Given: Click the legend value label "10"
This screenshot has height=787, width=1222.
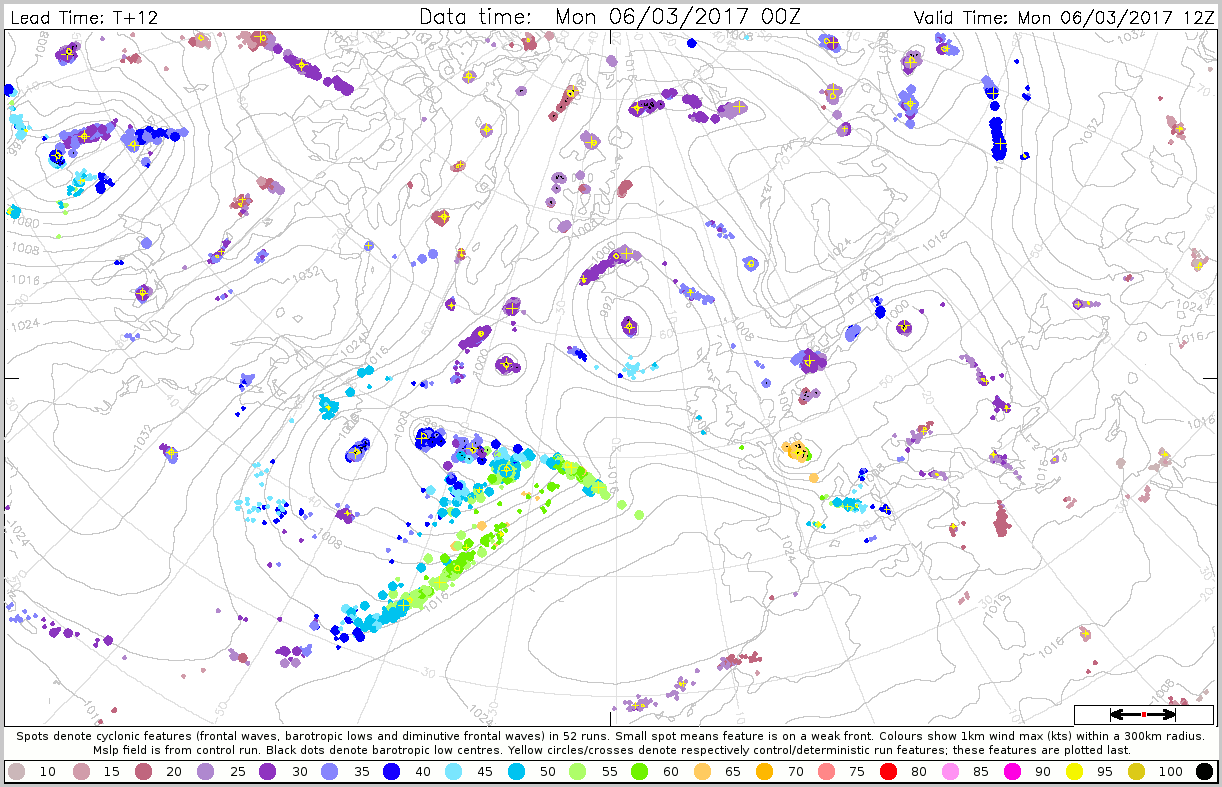Looking at the screenshot, I should (x=48, y=772).
